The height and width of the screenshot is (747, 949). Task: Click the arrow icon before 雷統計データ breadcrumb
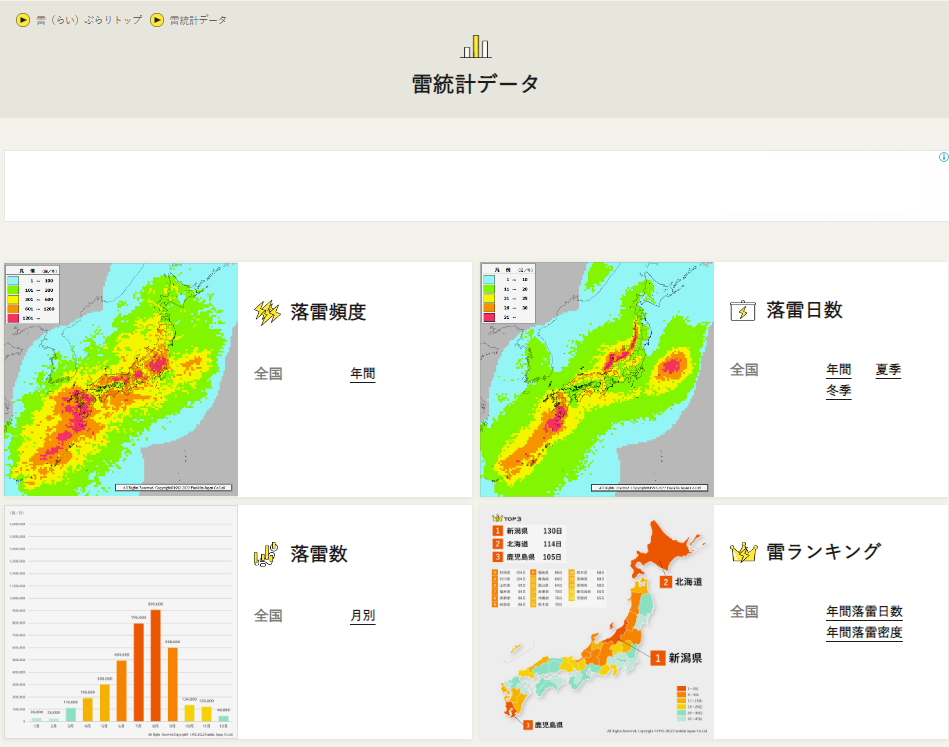(157, 20)
